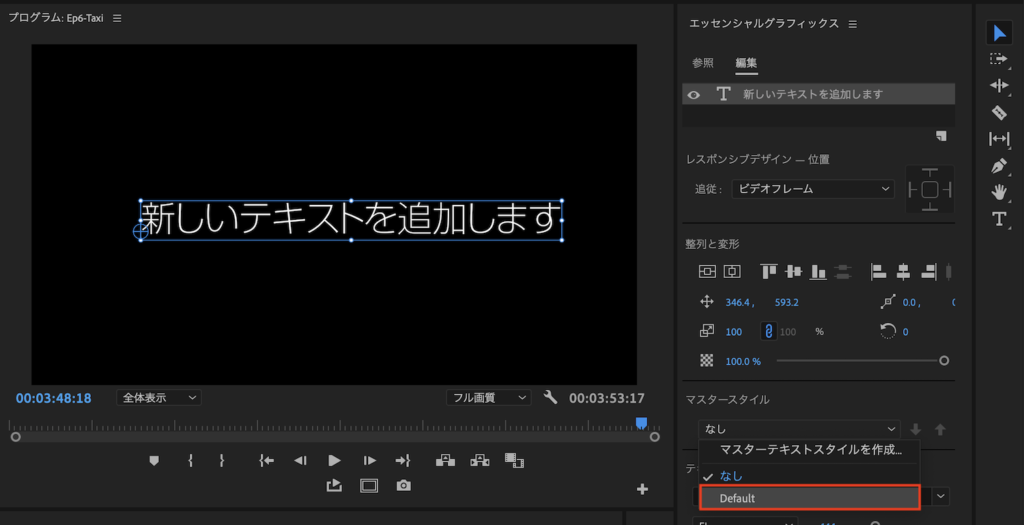This screenshot has height=525, width=1024.
Task: Click the current timecode 00:03:48:18
Action: (54, 398)
